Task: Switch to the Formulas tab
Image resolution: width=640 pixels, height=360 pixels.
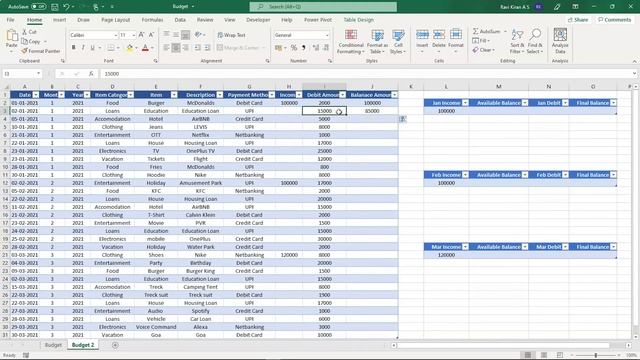Action: click(152, 20)
